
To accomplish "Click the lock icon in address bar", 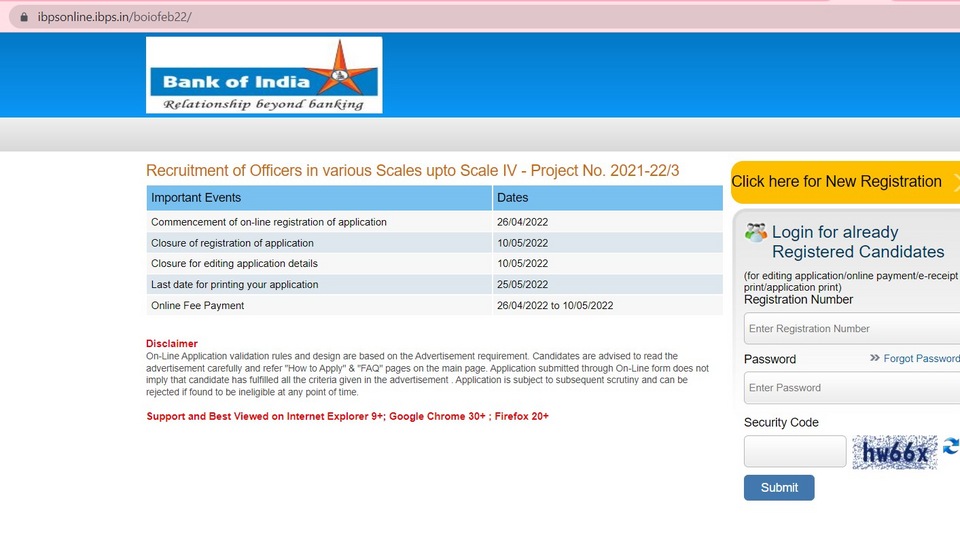I will [24, 17].
